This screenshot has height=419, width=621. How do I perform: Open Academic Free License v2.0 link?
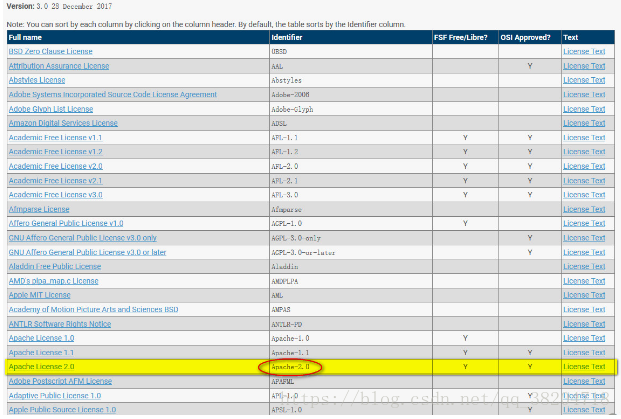pos(55,166)
